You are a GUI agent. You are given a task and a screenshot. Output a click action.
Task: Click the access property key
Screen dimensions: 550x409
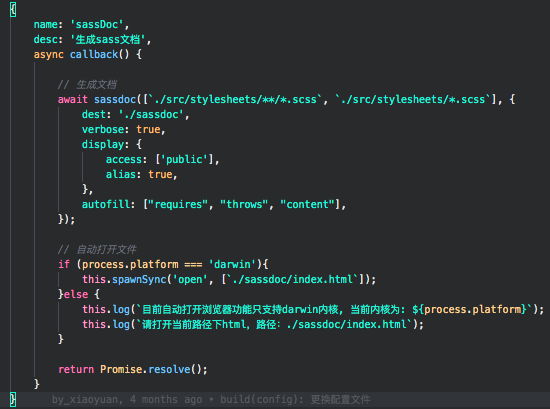tap(123, 160)
